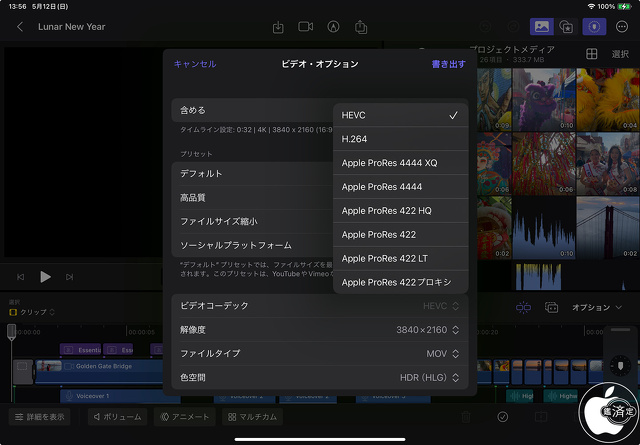Go back from Lunar New Year project
Screen dimensions: 640x445
20,27
